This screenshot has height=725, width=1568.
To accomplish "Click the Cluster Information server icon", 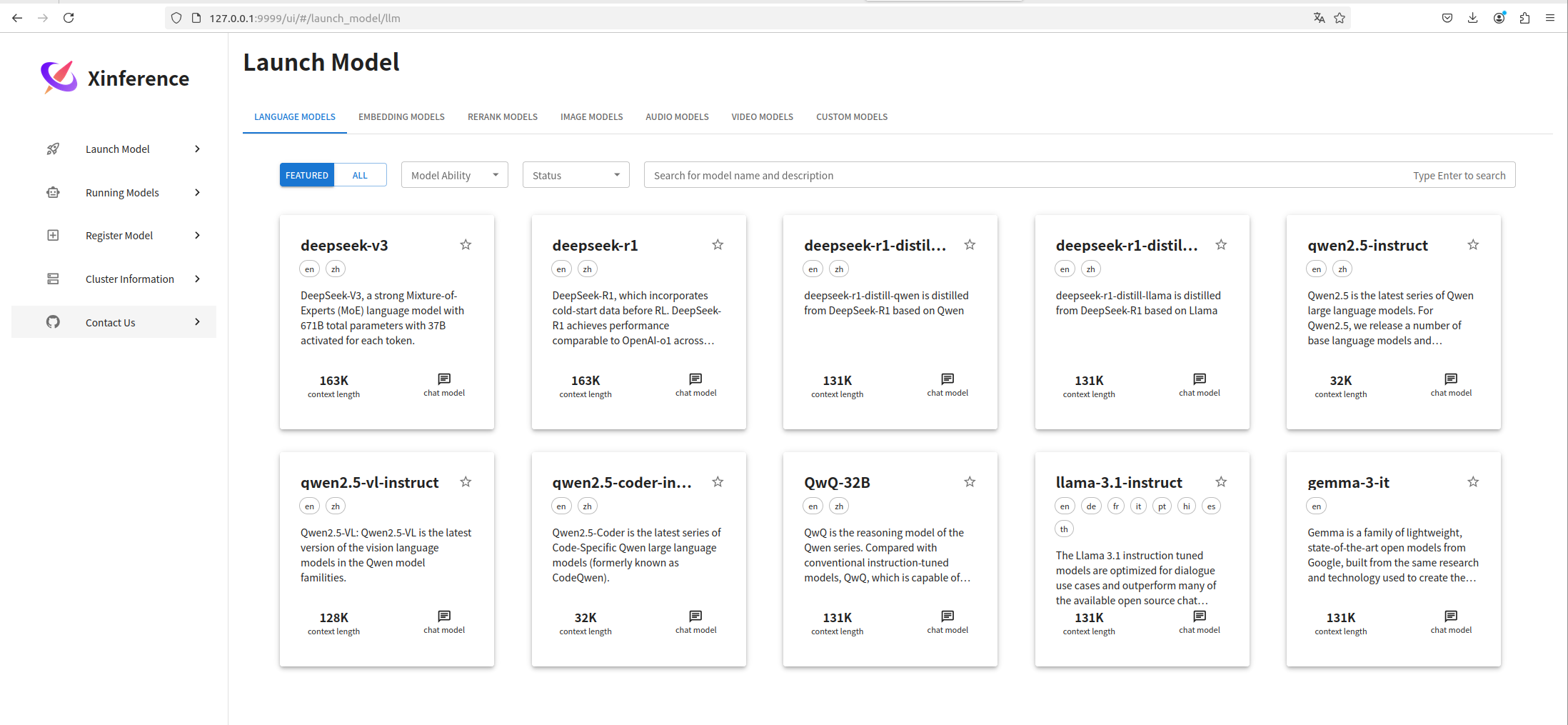I will (53, 279).
